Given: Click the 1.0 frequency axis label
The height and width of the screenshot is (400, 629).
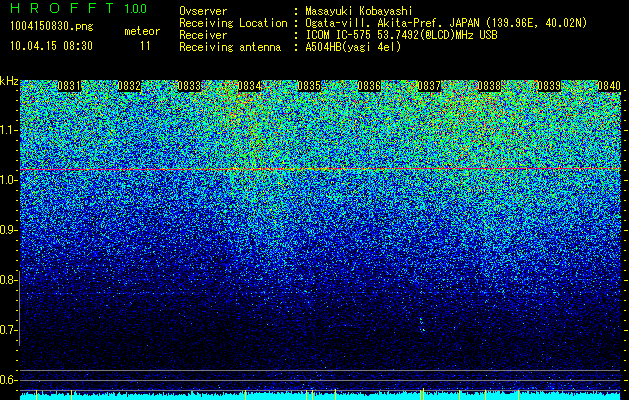Looking at the screenshot, I should [9, 181].
